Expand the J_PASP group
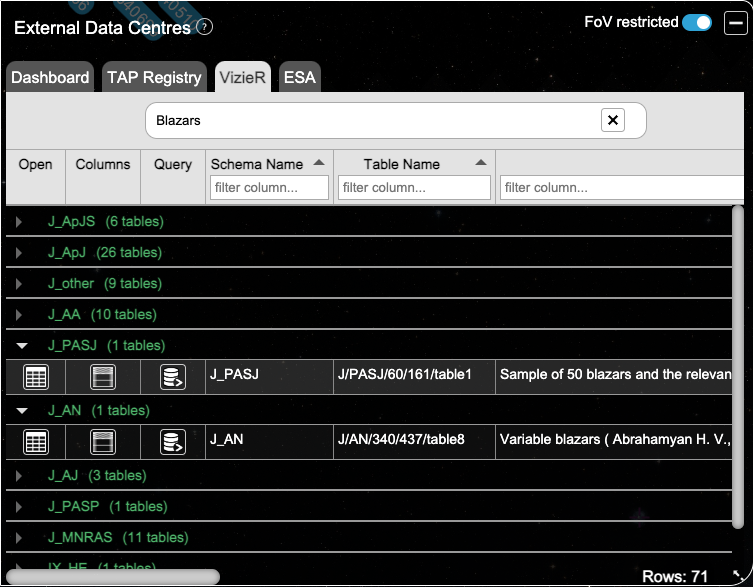Screen dimensions: 753x587 coord(18,506)
